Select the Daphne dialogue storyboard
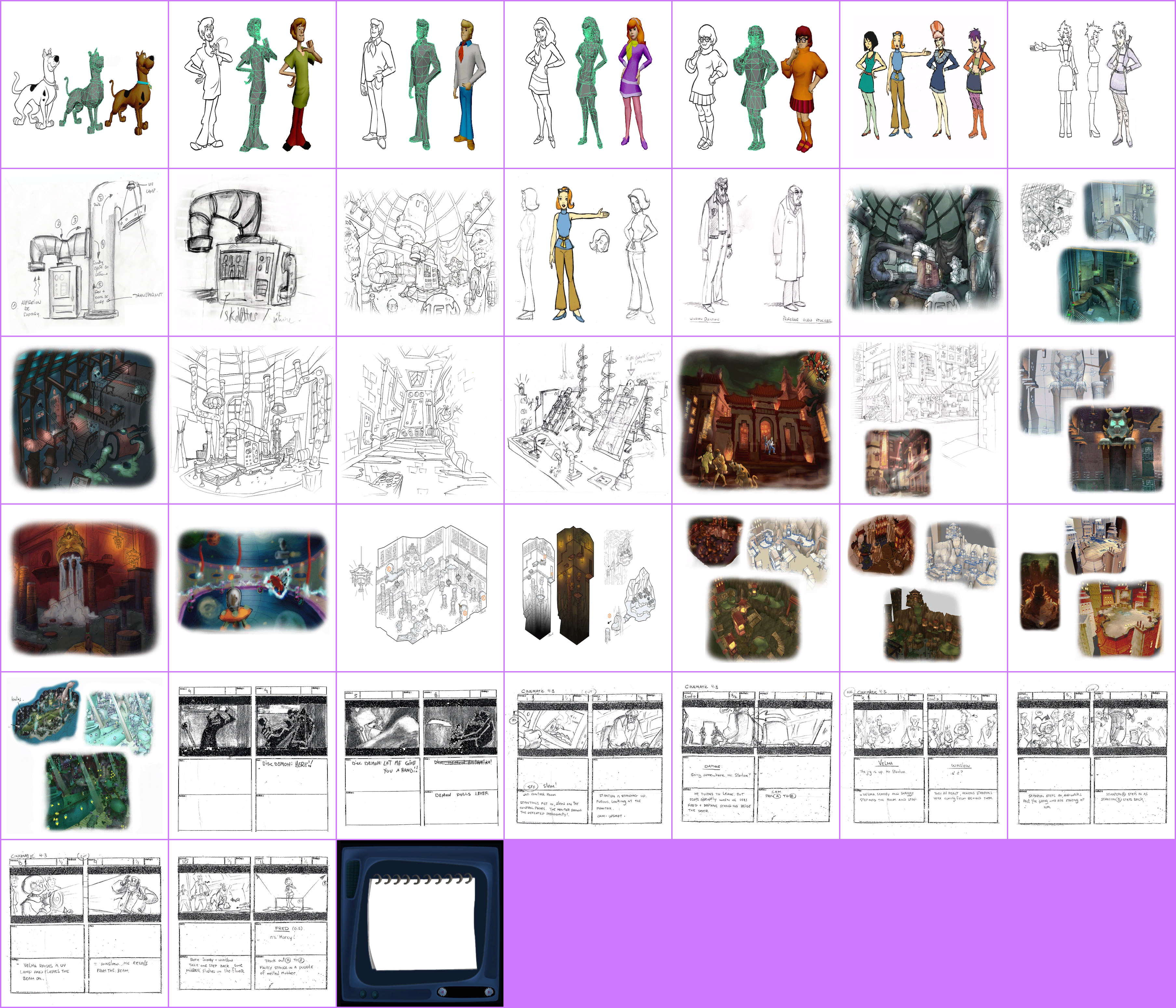1176x1008 pixels. [x=756, y=756]
